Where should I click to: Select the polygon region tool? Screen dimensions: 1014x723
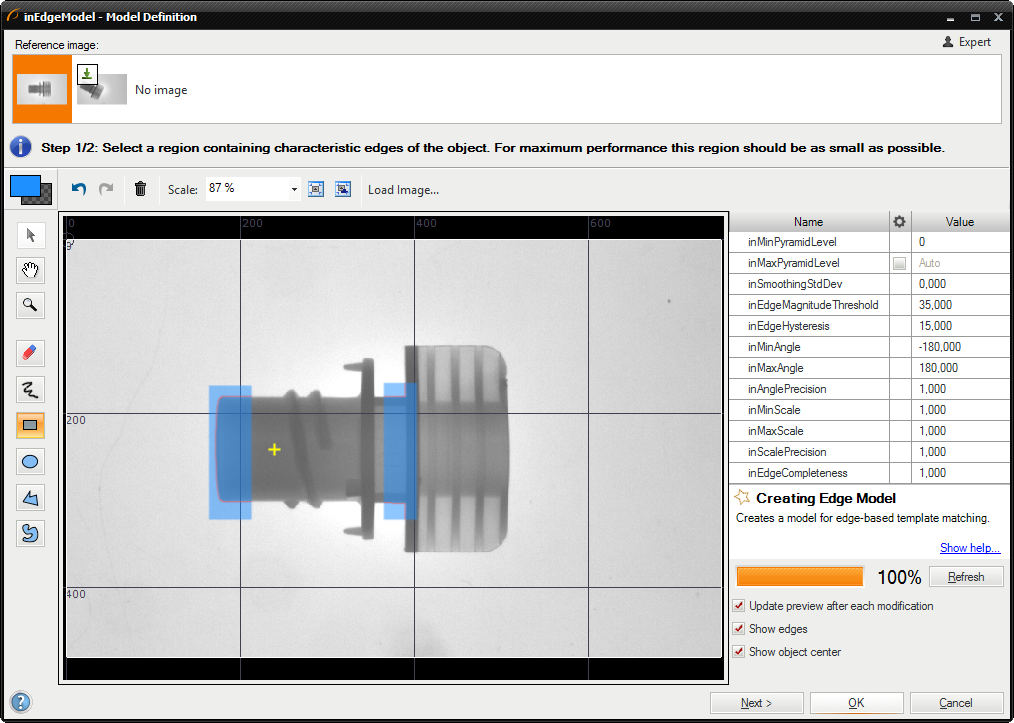(30, 497)
